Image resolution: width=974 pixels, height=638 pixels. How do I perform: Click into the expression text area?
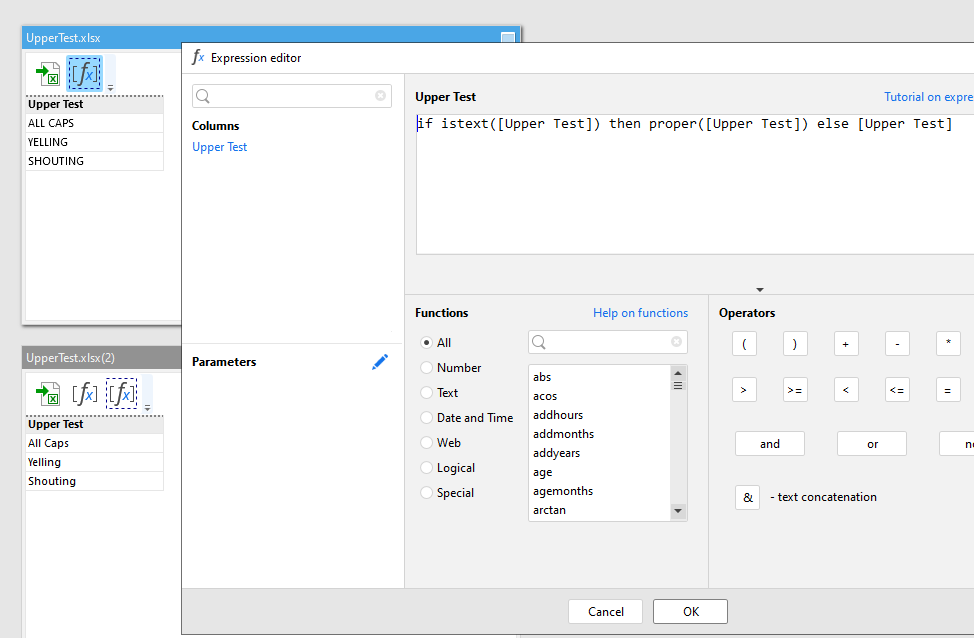tap(695, 184)
